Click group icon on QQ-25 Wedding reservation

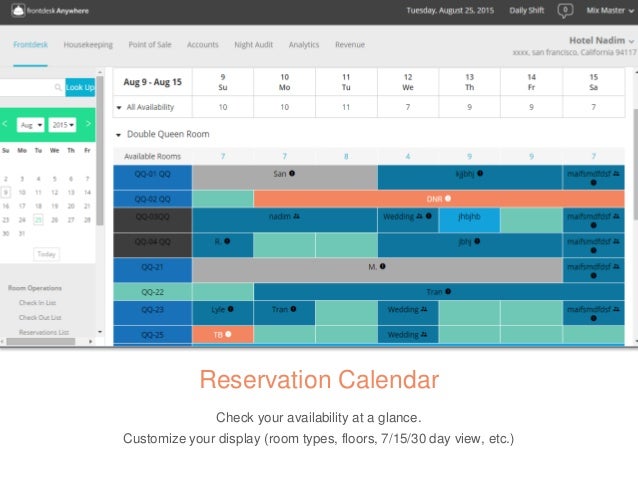point(424,335)
